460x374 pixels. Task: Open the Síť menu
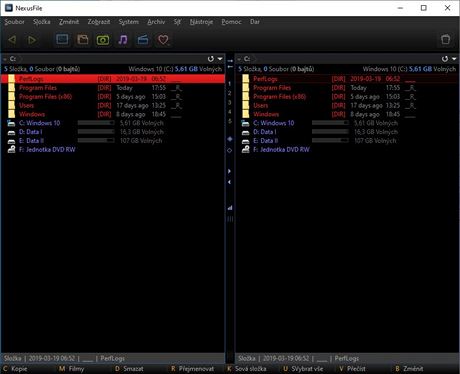(177, 22)
